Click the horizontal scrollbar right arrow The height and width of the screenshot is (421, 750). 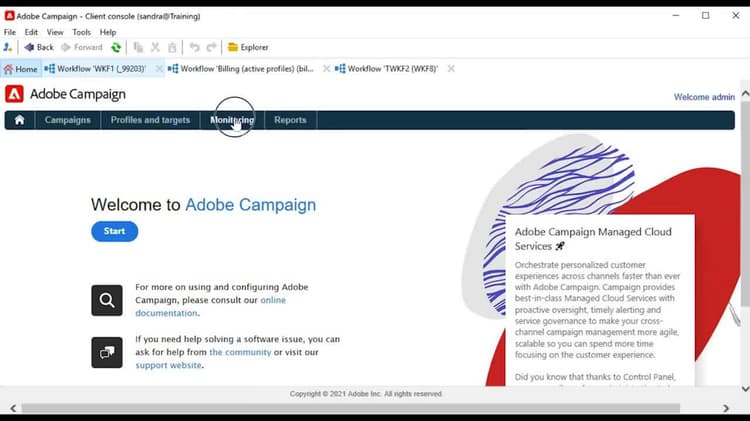coord(726,408)
